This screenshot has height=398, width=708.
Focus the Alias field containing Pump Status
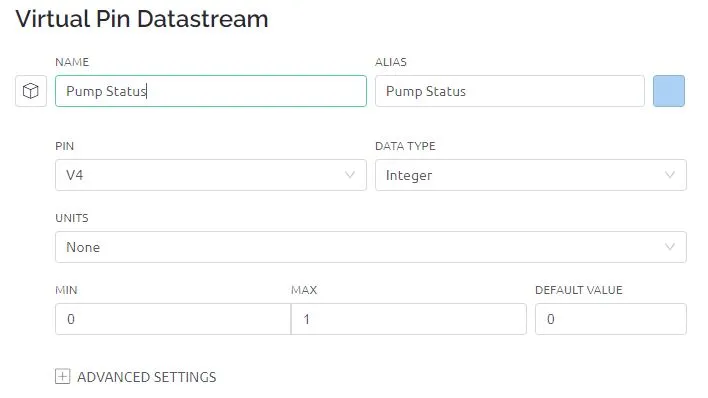(x=509, y=91)
